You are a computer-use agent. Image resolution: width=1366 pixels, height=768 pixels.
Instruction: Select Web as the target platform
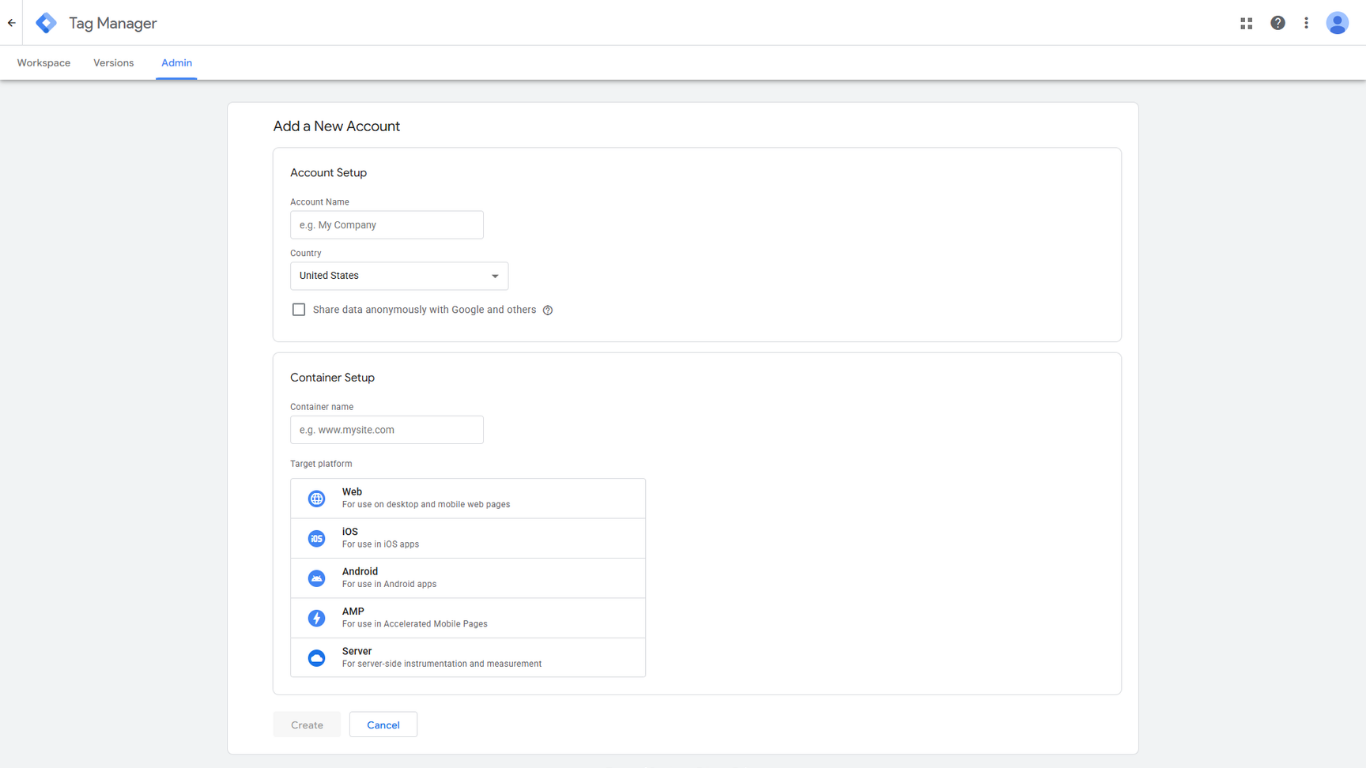coord(467,497)
